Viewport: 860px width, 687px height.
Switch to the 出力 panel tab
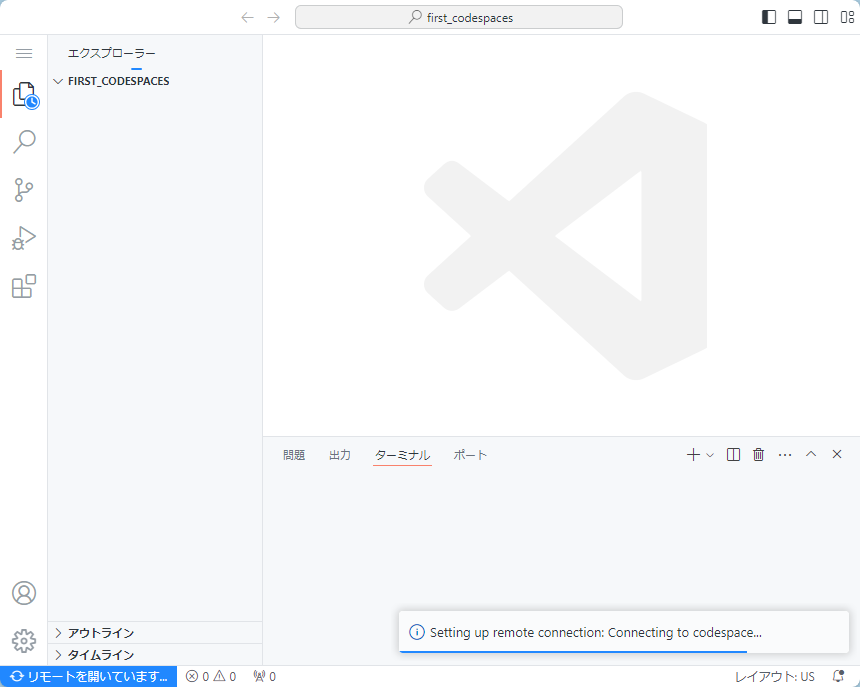coord(340,455)
